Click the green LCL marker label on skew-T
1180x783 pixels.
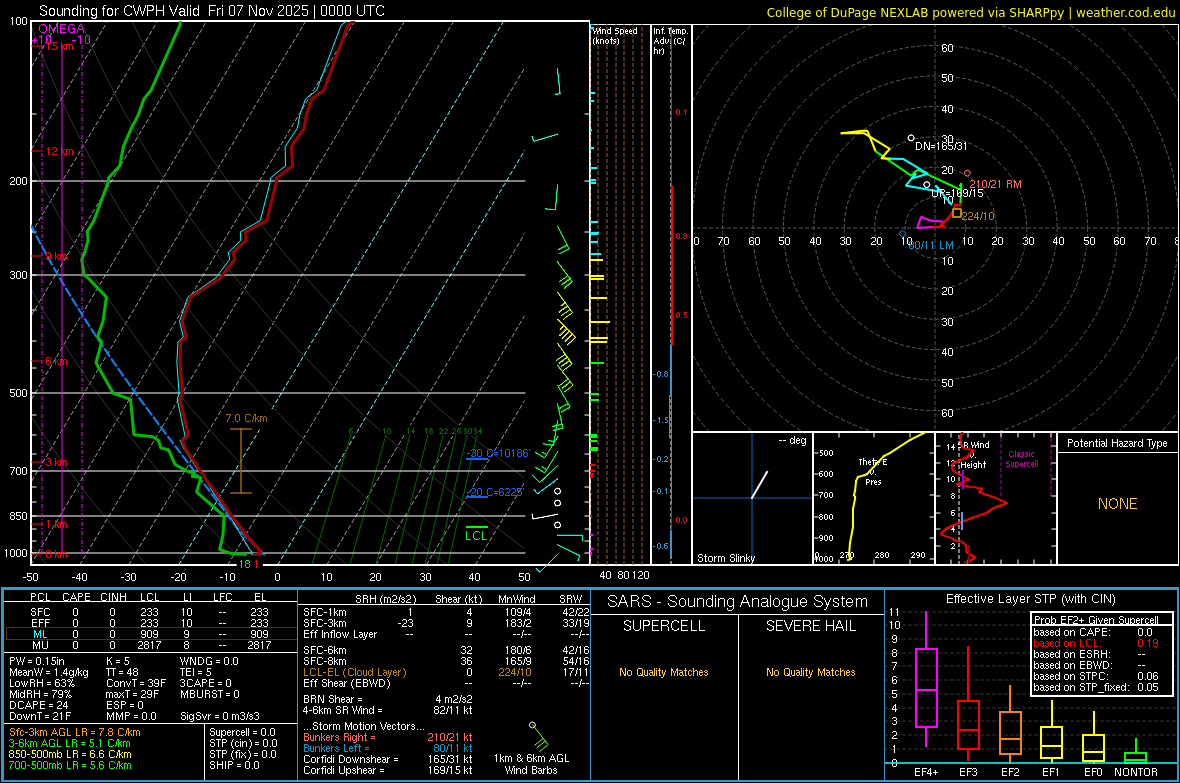[x=476, y=535]
